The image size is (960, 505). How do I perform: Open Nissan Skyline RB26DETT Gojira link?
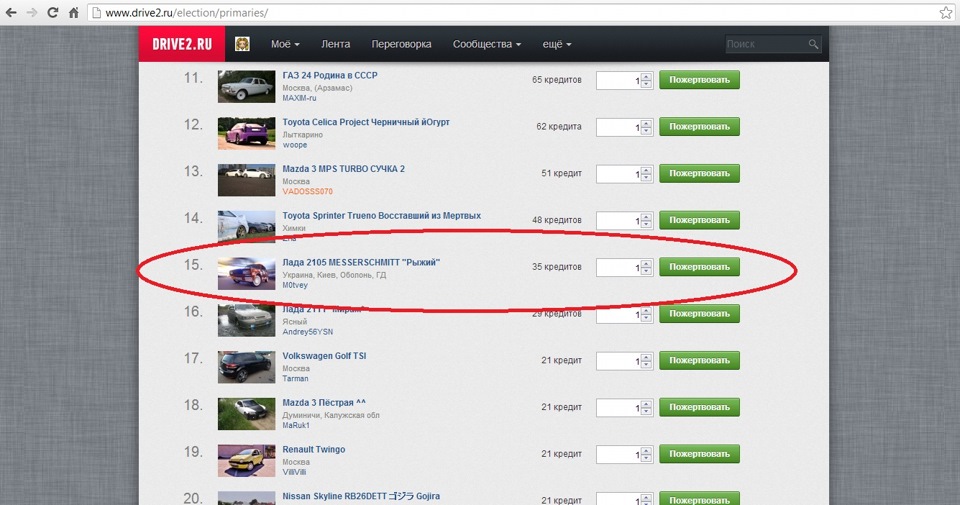[x=361, y=496]
